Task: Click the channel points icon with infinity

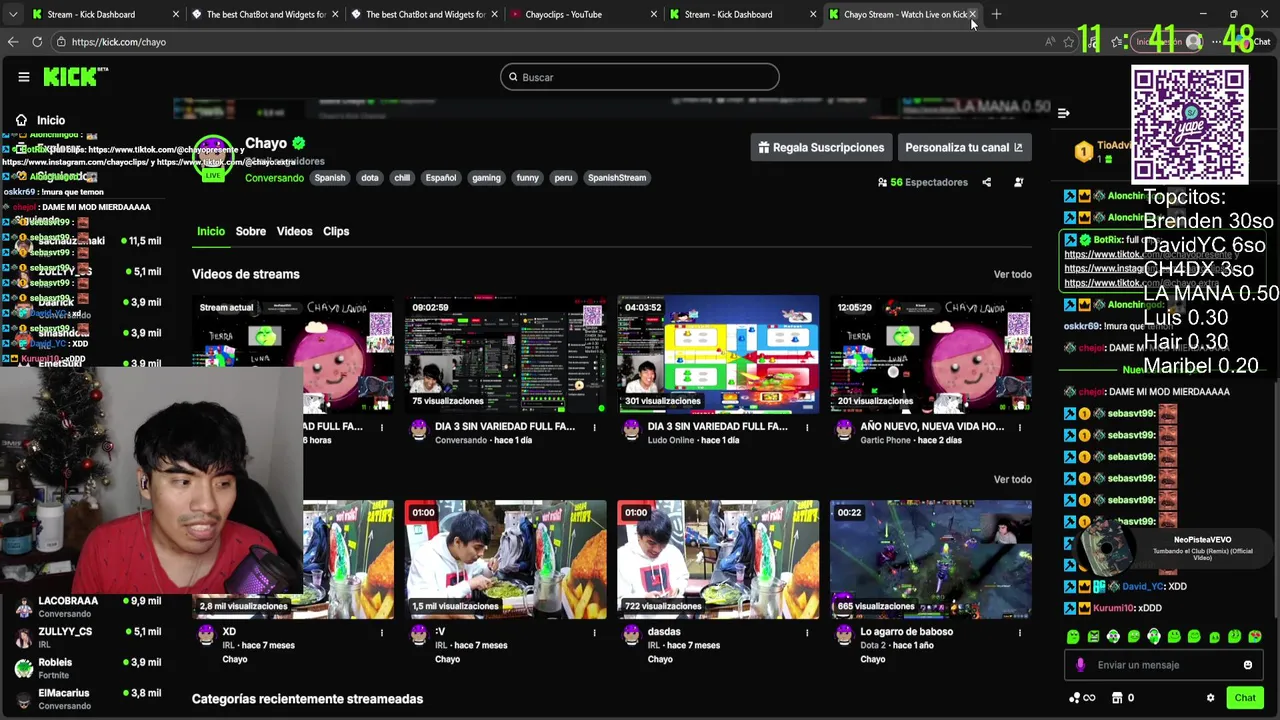Action: [1081, 698]
